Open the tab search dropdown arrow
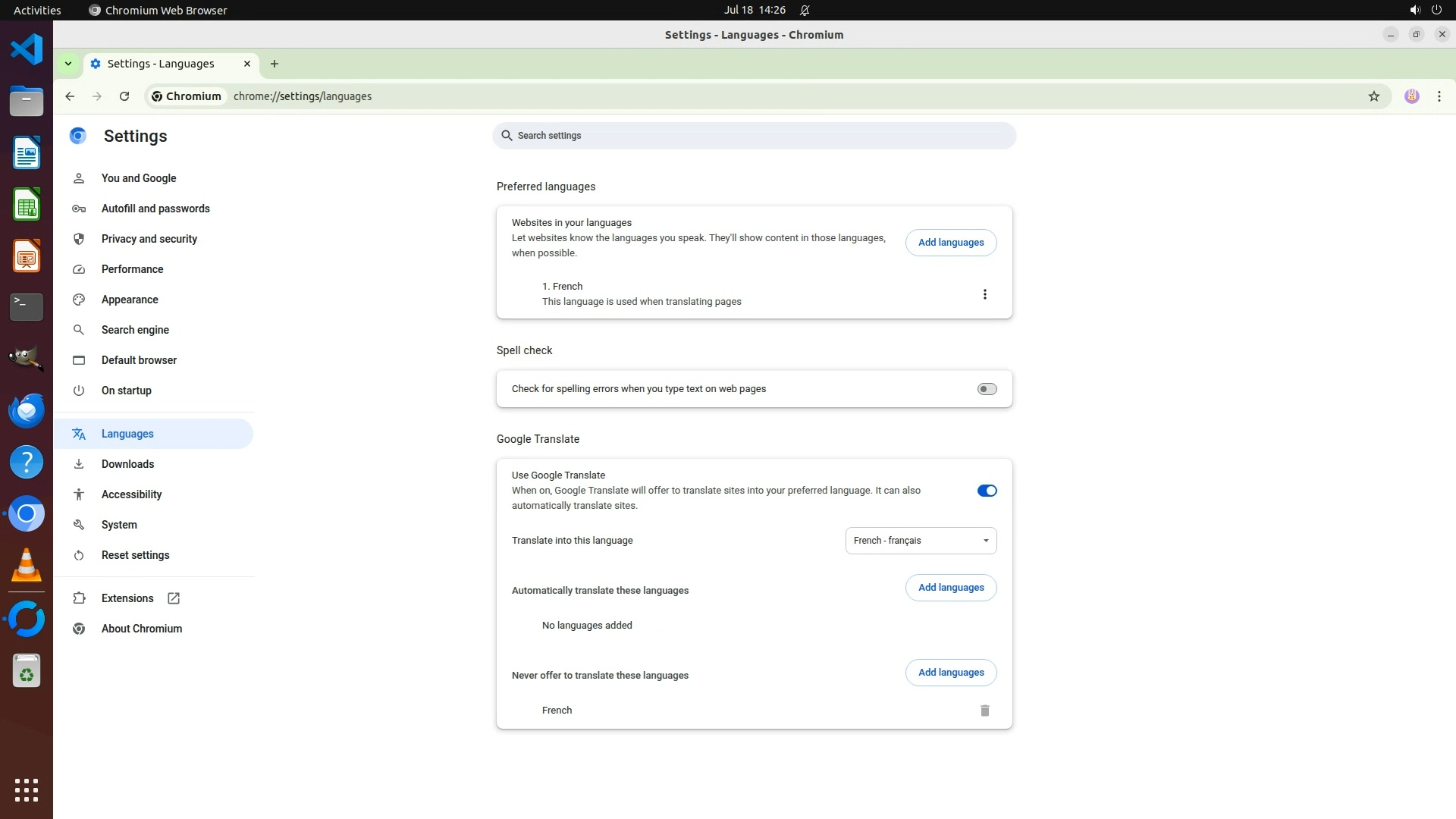The image size is (1456, 819). [x=68, y=64]
